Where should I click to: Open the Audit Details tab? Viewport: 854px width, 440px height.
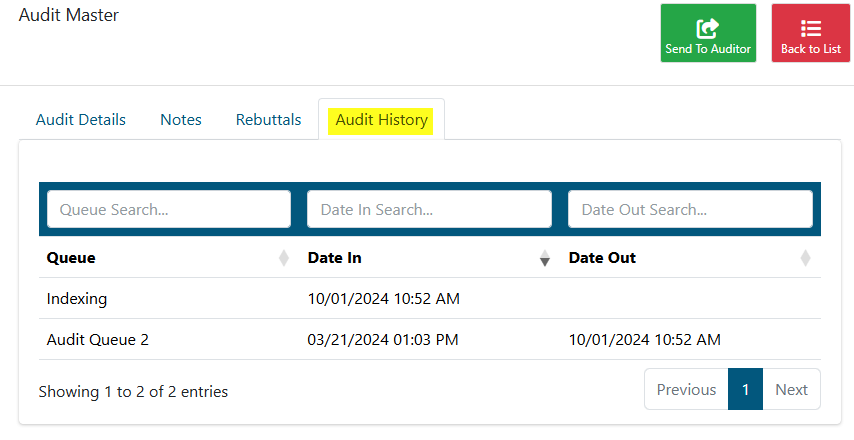(x=81, y=120)
